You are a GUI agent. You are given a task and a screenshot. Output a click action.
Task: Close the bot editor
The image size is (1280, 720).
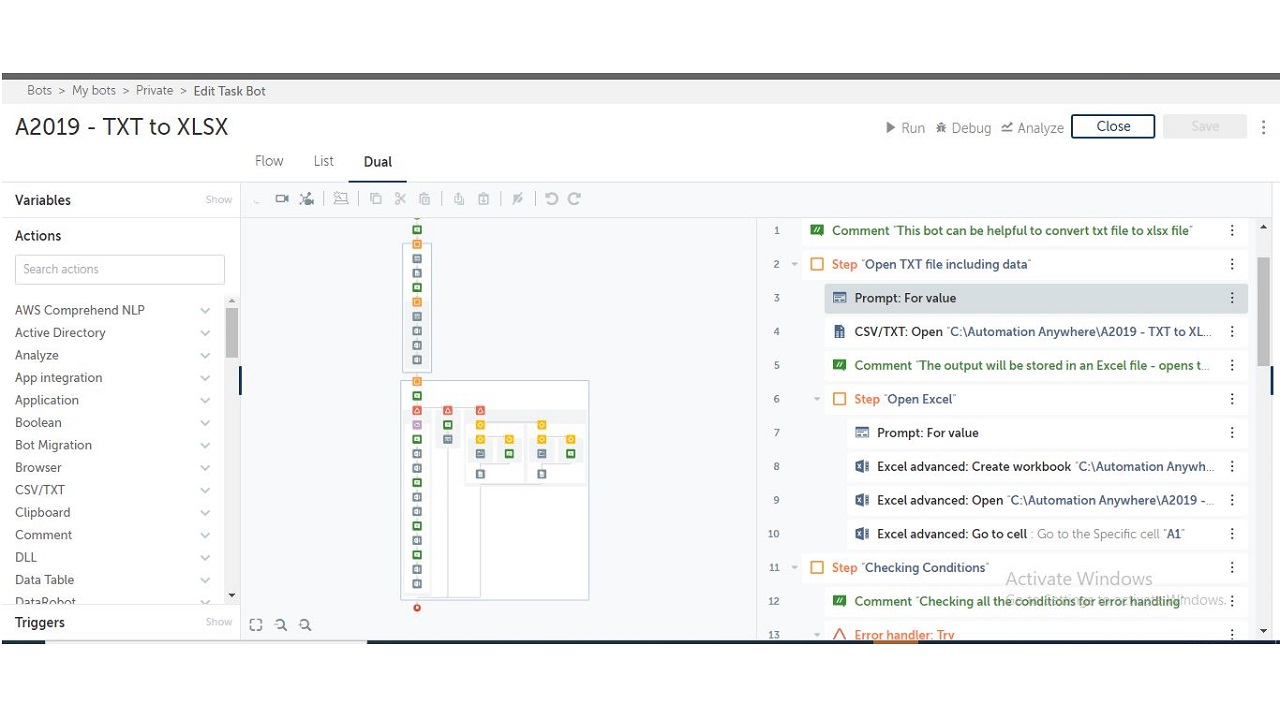(x=1113, y=127)
